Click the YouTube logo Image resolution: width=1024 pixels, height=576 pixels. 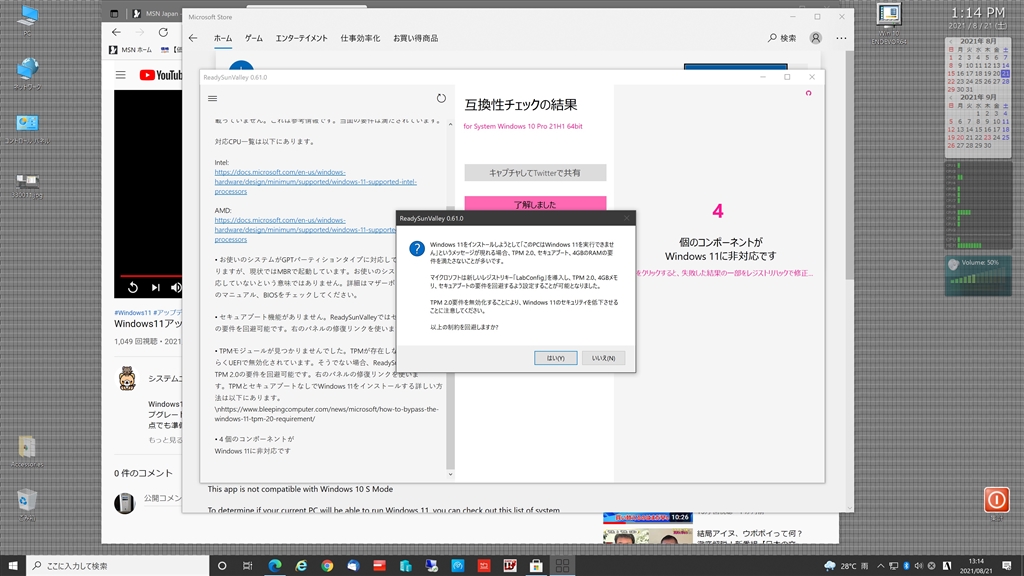click(161, 75)
